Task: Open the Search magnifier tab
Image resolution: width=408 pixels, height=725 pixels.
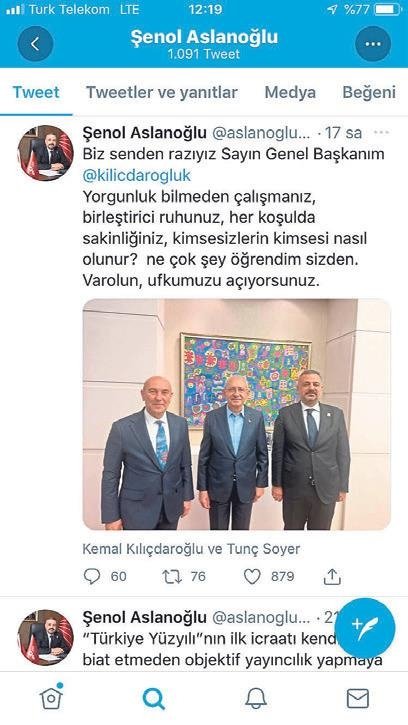Action: (x=154, y=698)
